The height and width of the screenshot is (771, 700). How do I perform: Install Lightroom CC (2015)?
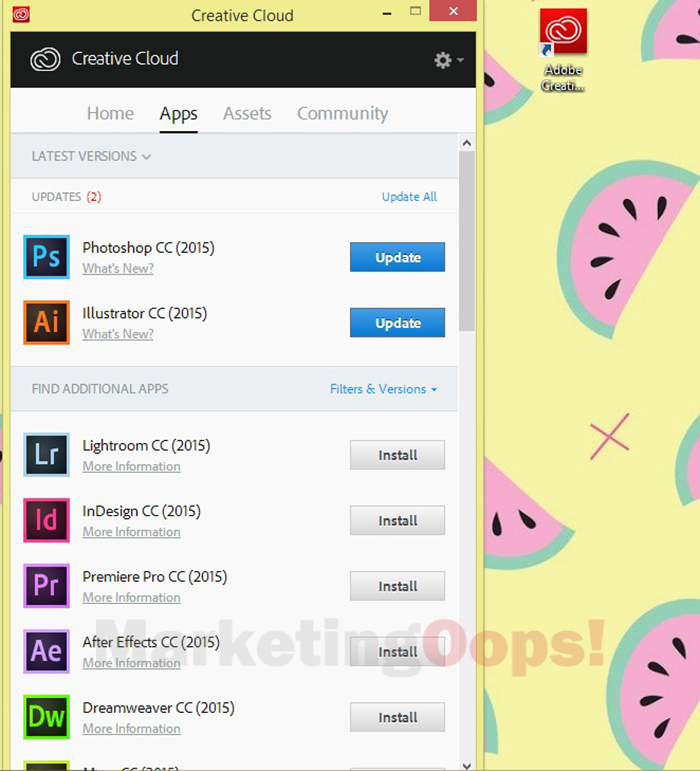point(397,455)
